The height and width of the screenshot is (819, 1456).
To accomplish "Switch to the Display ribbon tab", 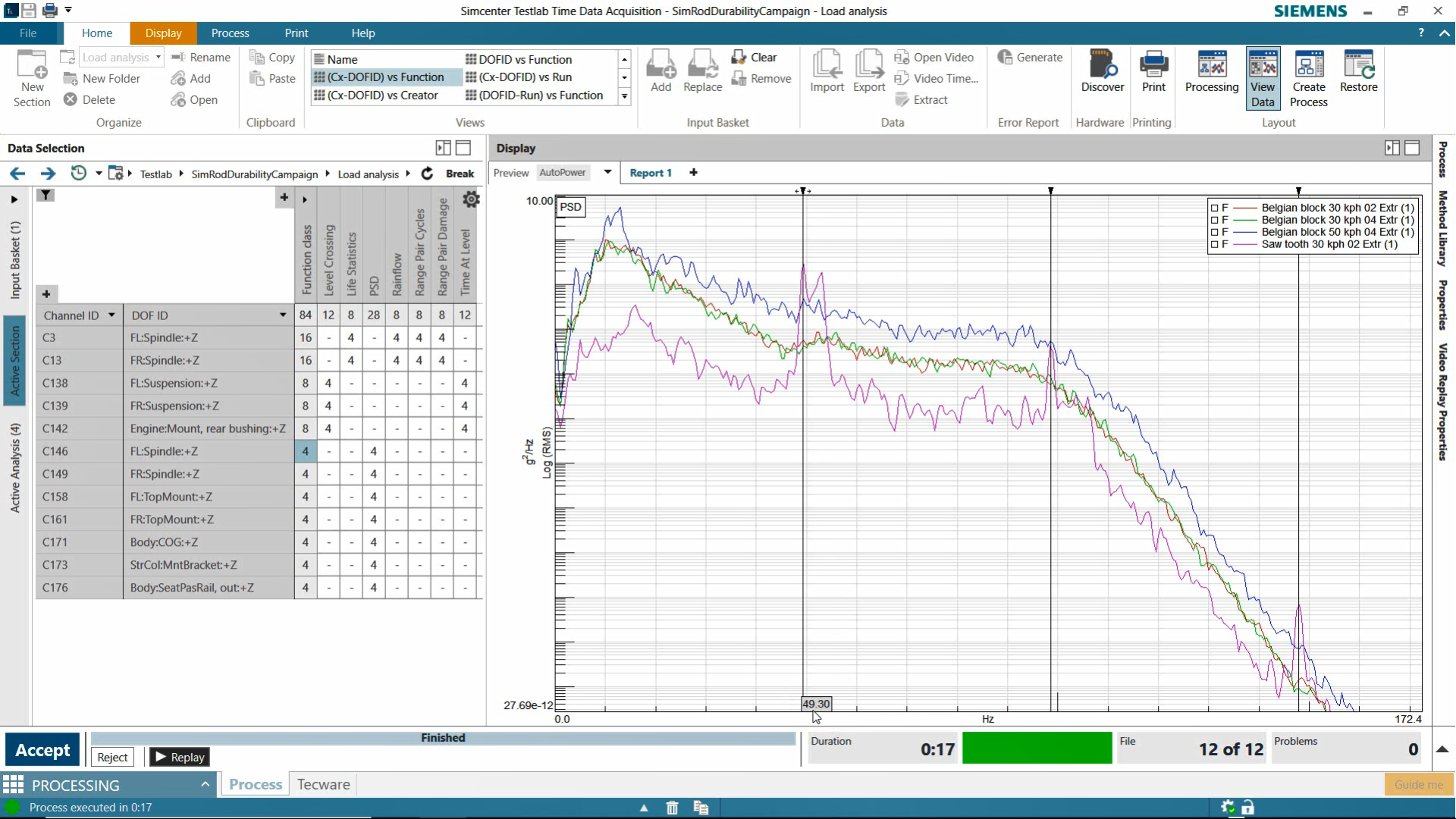I will 163,33.
